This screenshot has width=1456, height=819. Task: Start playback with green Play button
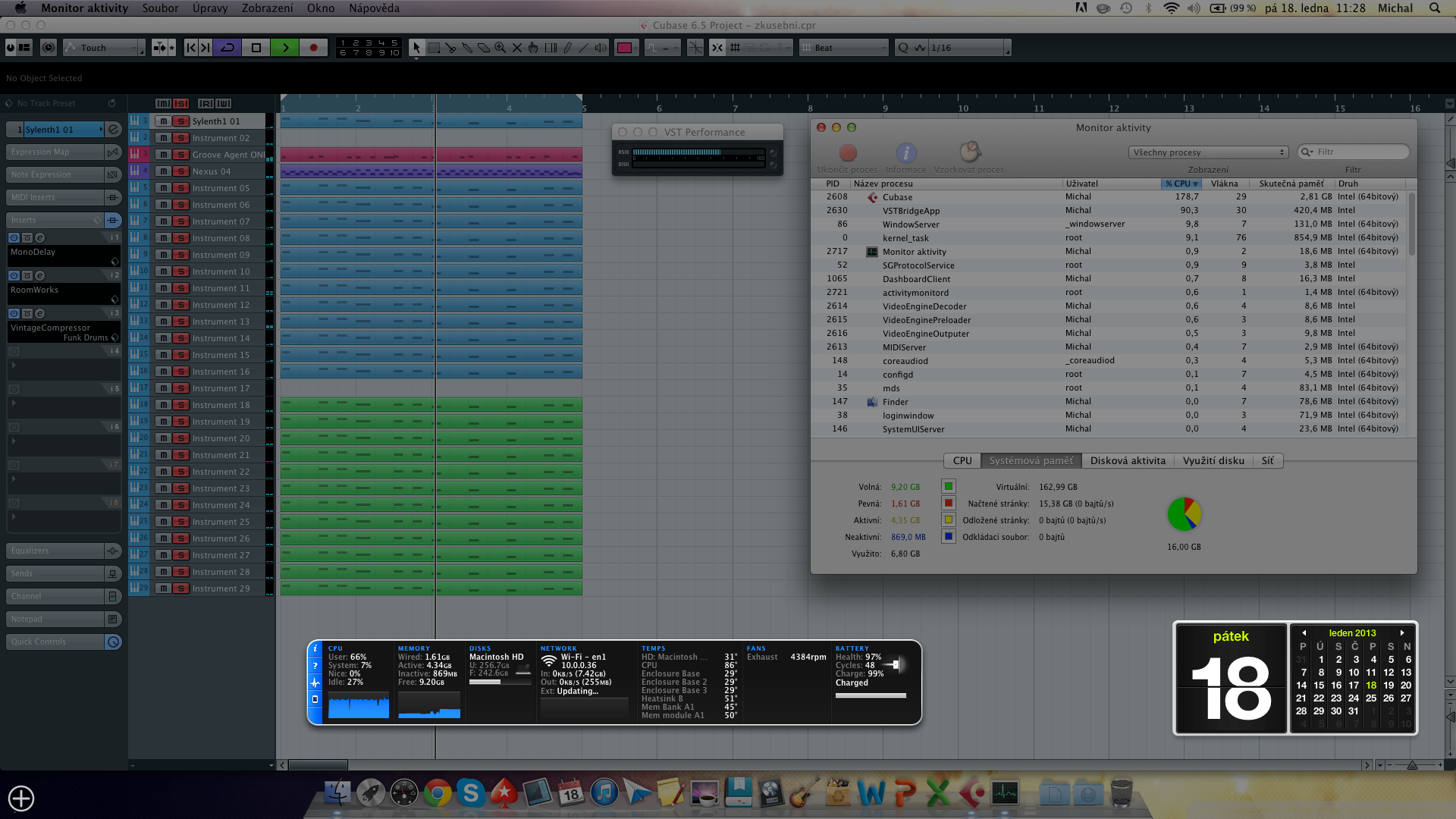click(285, 48)
